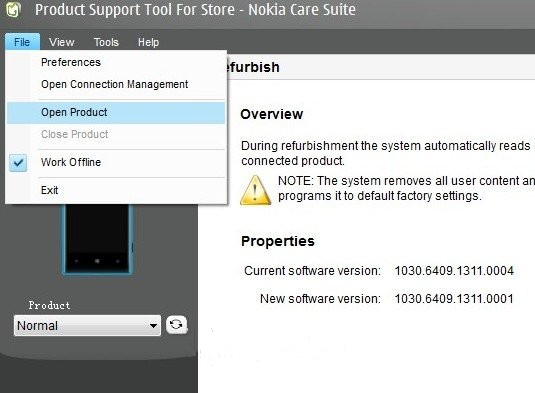The image size is (535, 393).
Task: Click the File menu
Action: [22, 42]
